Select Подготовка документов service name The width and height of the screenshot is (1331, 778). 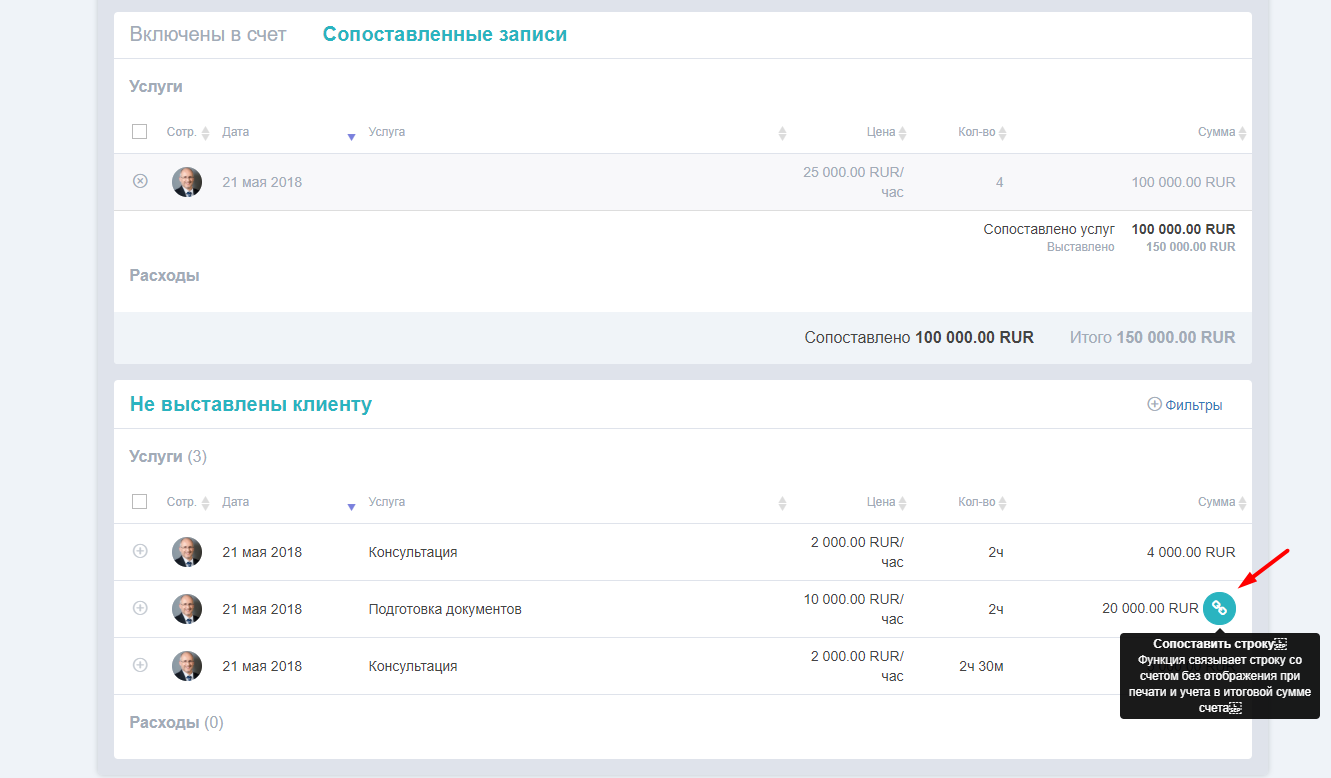pos(445,609)
